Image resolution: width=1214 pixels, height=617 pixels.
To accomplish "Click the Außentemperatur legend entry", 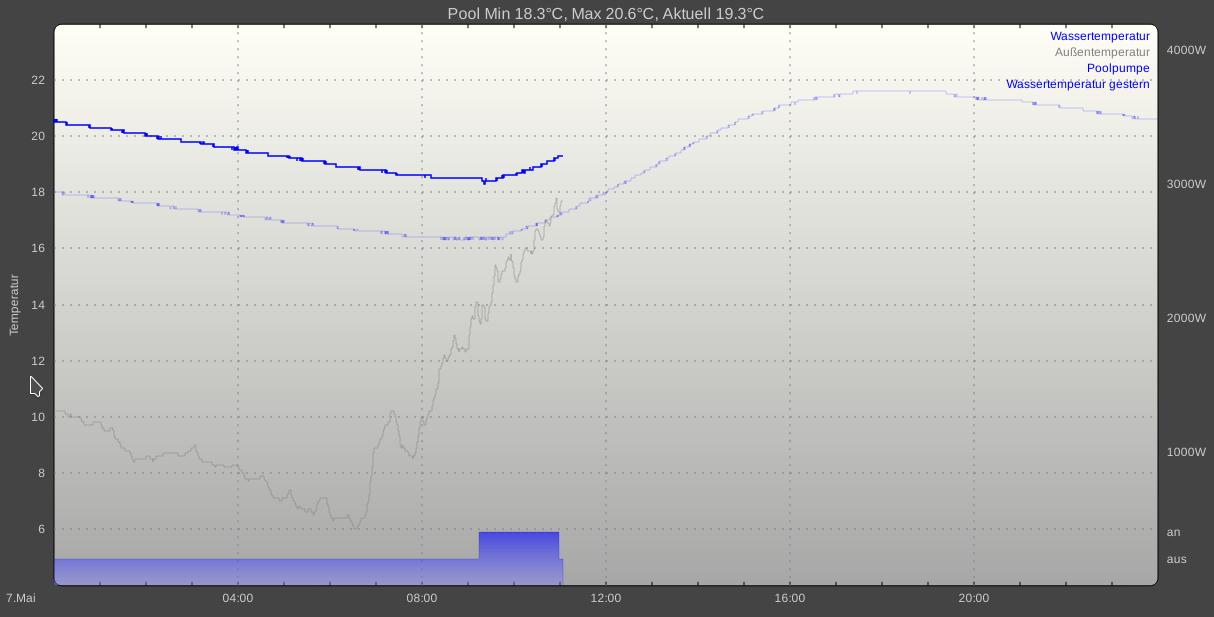I will point(1102,52).
